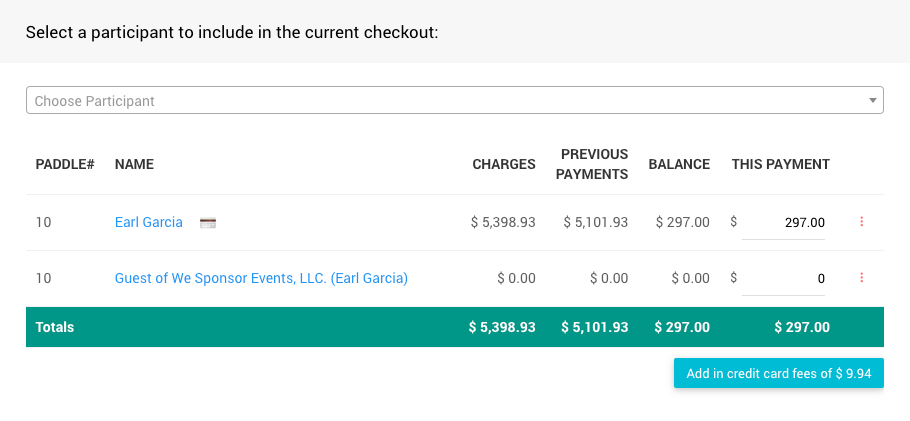Click the BALANCE column header
Image resolution: width=910 pixels, height=421 pixels.
tap(679, 164)
